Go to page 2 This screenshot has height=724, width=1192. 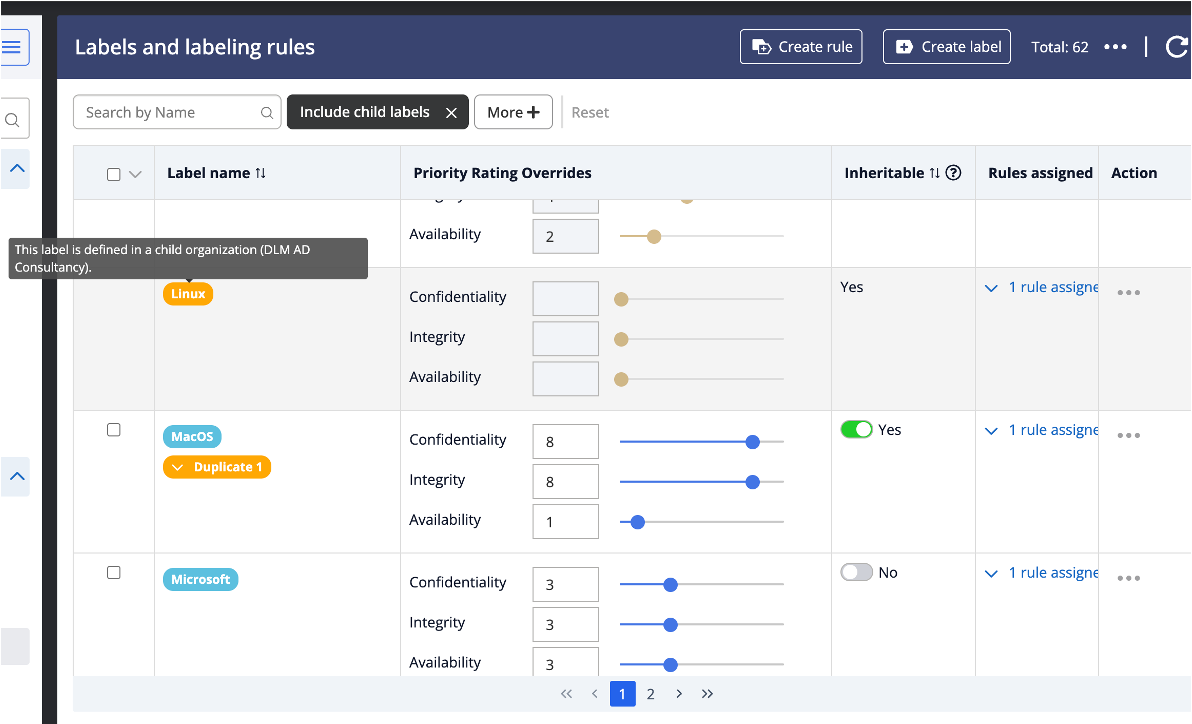coord(650,694)
